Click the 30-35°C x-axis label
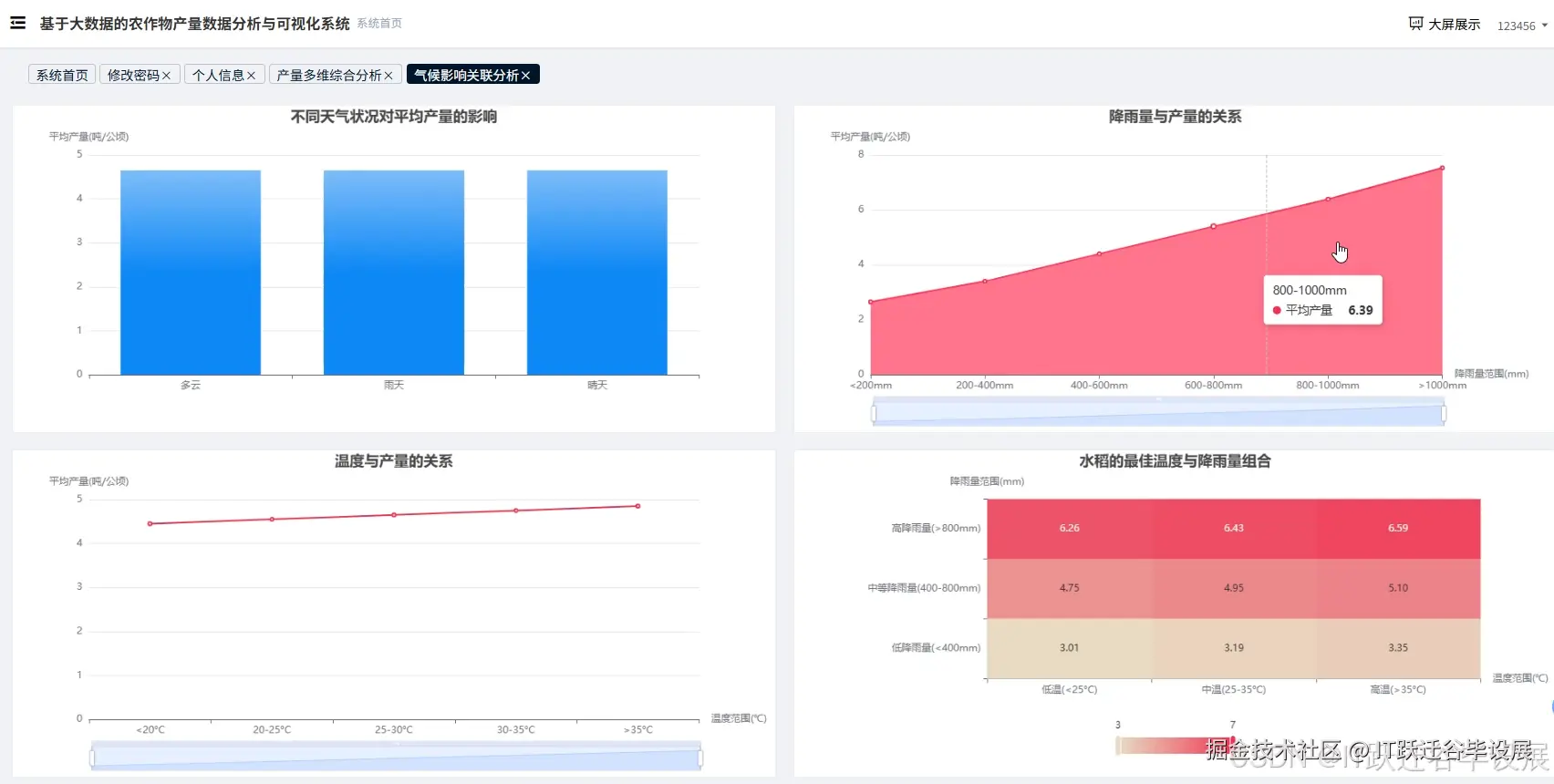 tap(515, 730)
